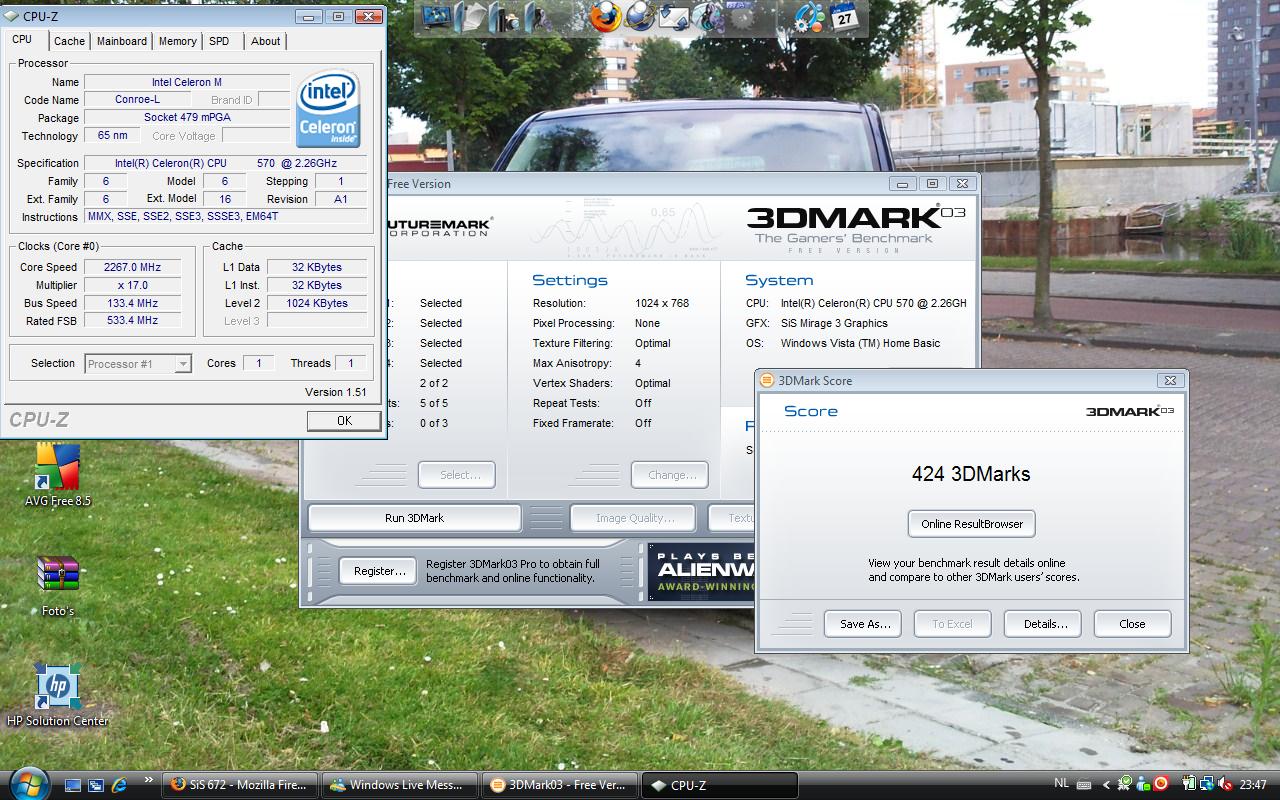Image resolution: width=1280 pixels, height=800 pixels.
Task: Click the red circular tray icon
Action: coord(1161,785)
